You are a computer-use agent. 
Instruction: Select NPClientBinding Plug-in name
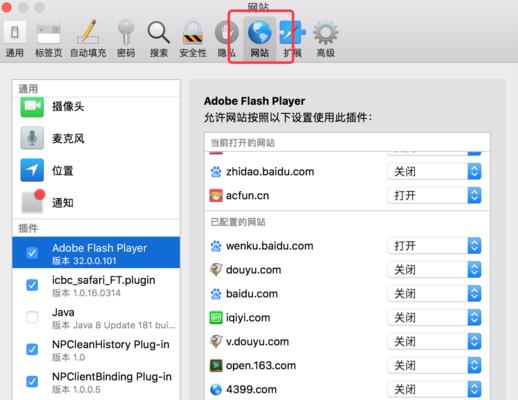112,377
